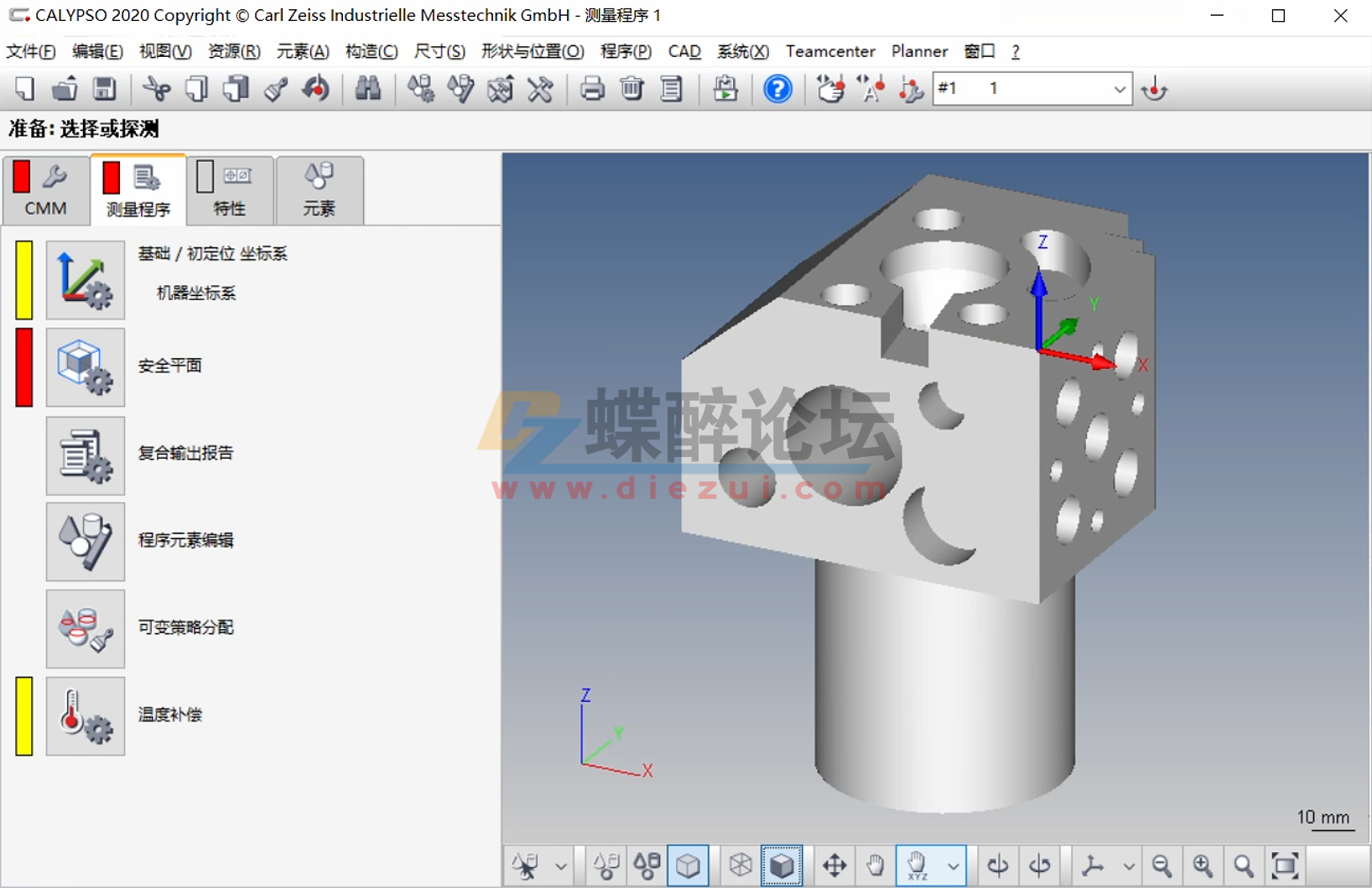This screenshot has width=1372, height=888.
Task: Switch to the 特性 tab
Action: click(229, 190)
